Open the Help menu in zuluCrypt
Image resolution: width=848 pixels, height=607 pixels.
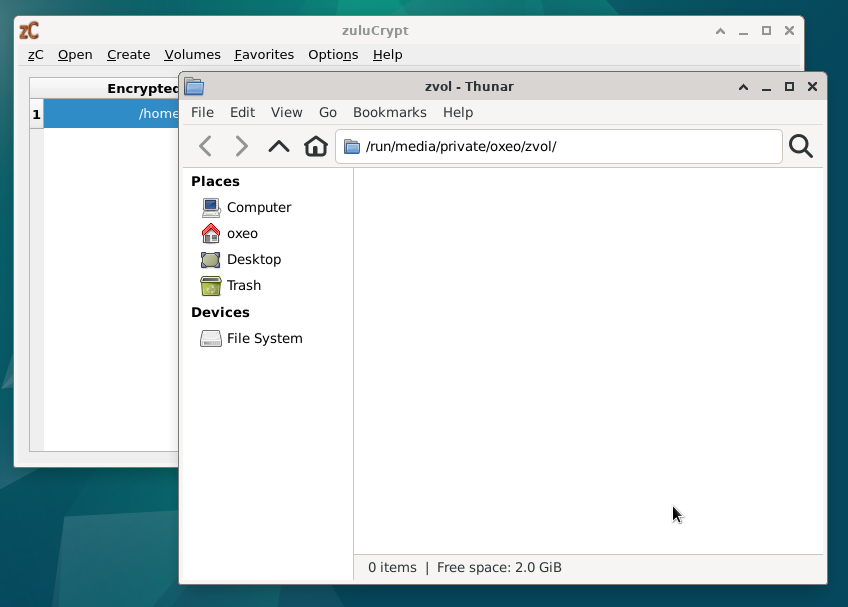(387, 55)
